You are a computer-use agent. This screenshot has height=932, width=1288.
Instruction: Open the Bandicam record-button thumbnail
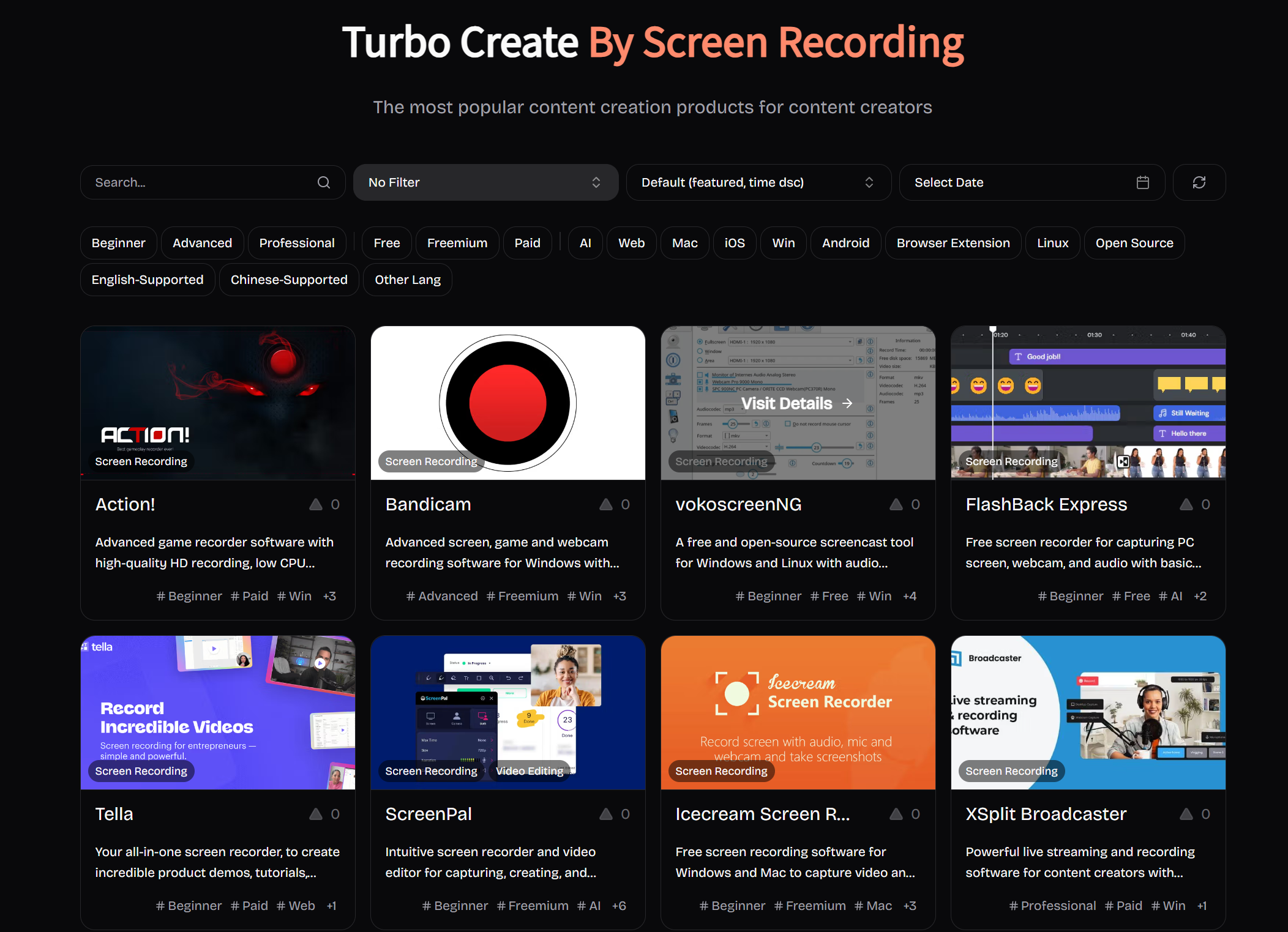click(x=508, y=403)
